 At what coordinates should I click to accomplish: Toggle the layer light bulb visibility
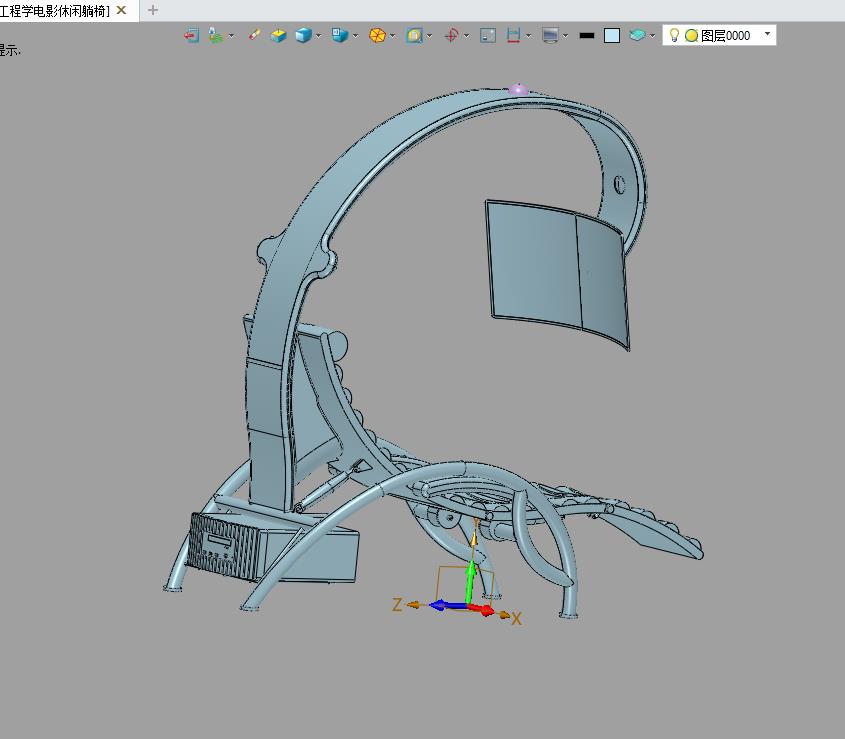[674, 35]
